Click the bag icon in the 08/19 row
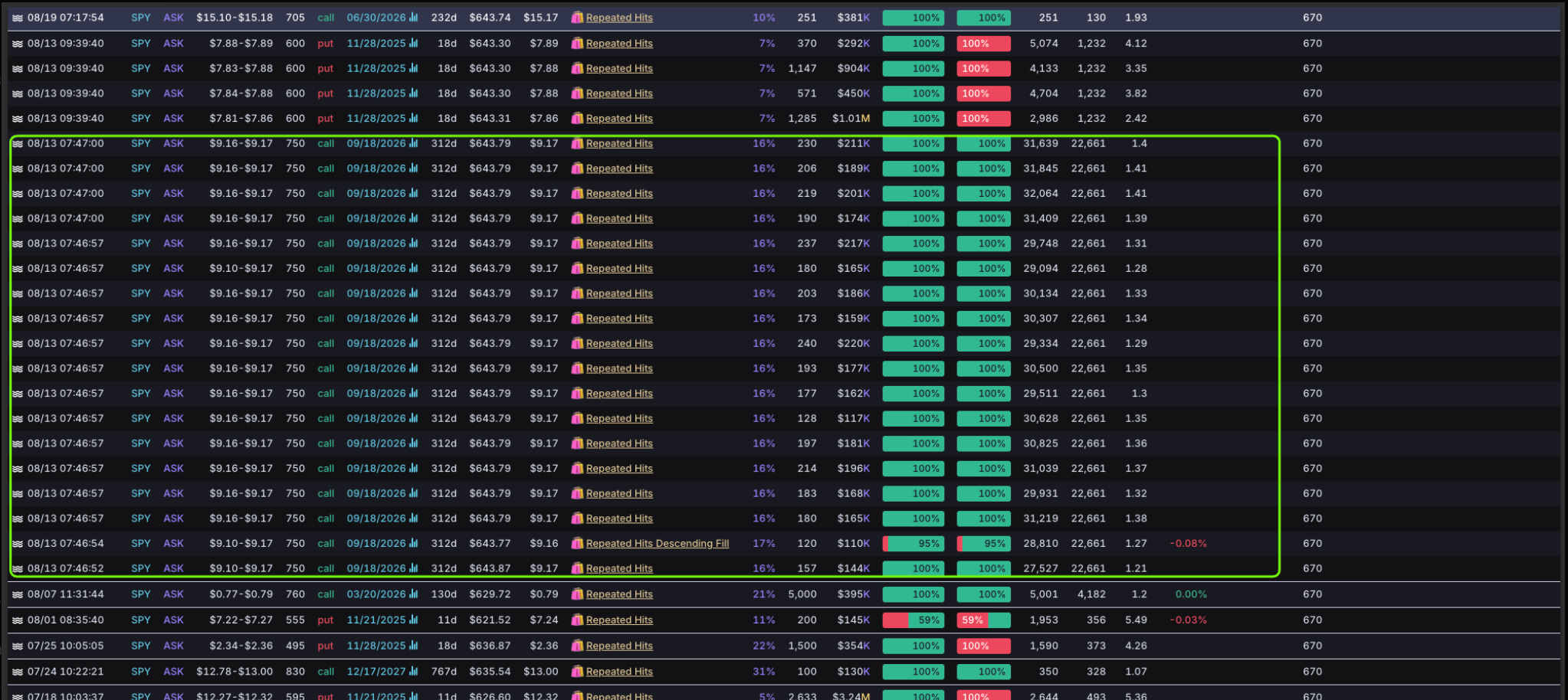This screenshot has width=1568, height=700. coord(577,18)
